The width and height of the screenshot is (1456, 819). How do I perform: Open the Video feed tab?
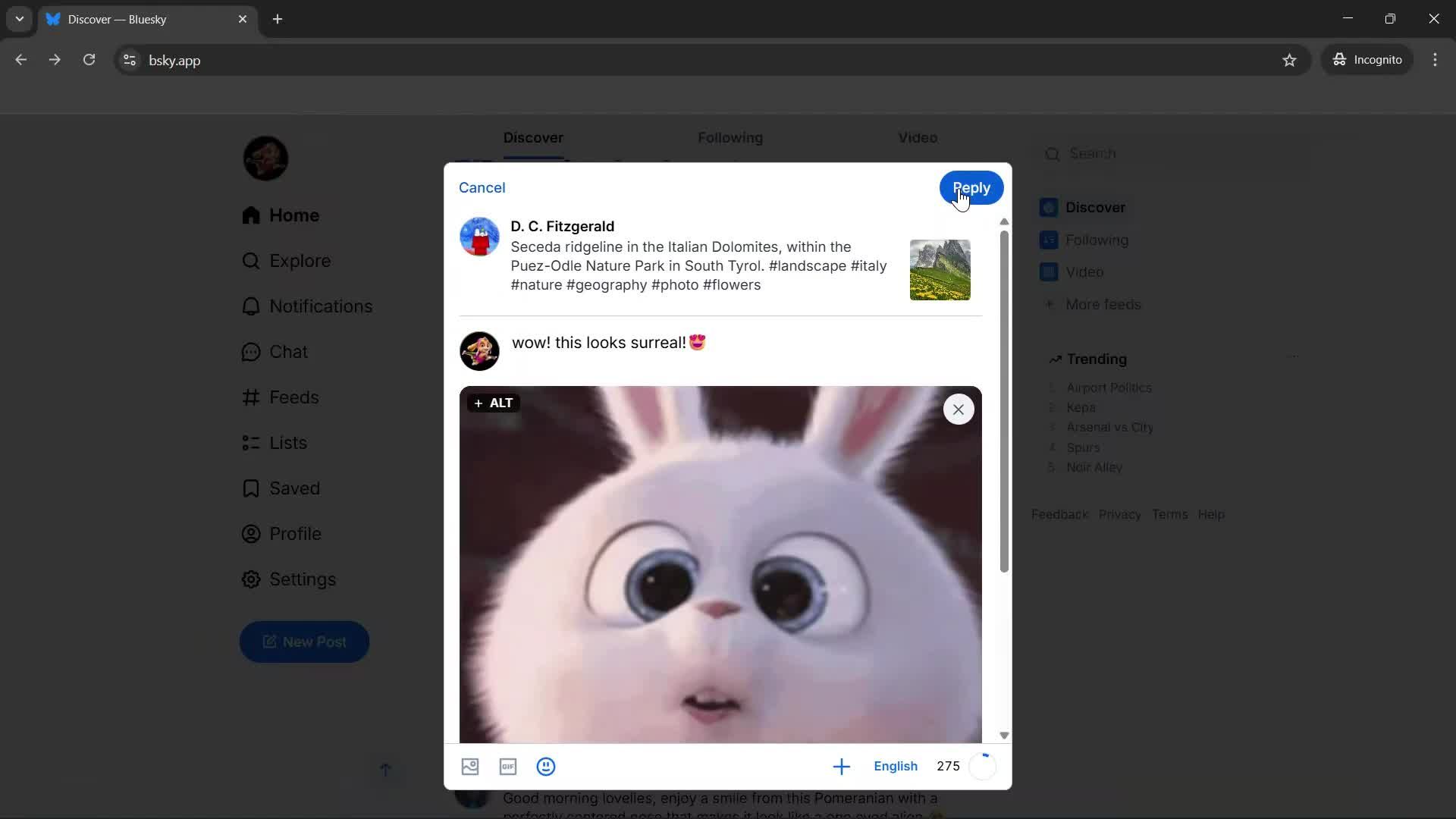[x=917, y=137]
